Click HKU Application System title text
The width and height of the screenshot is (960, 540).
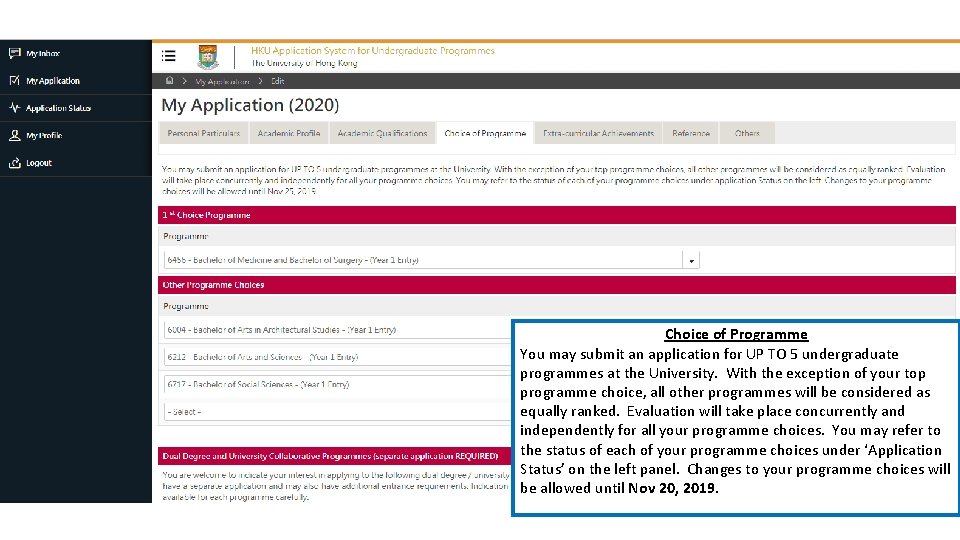click(373, 51)
